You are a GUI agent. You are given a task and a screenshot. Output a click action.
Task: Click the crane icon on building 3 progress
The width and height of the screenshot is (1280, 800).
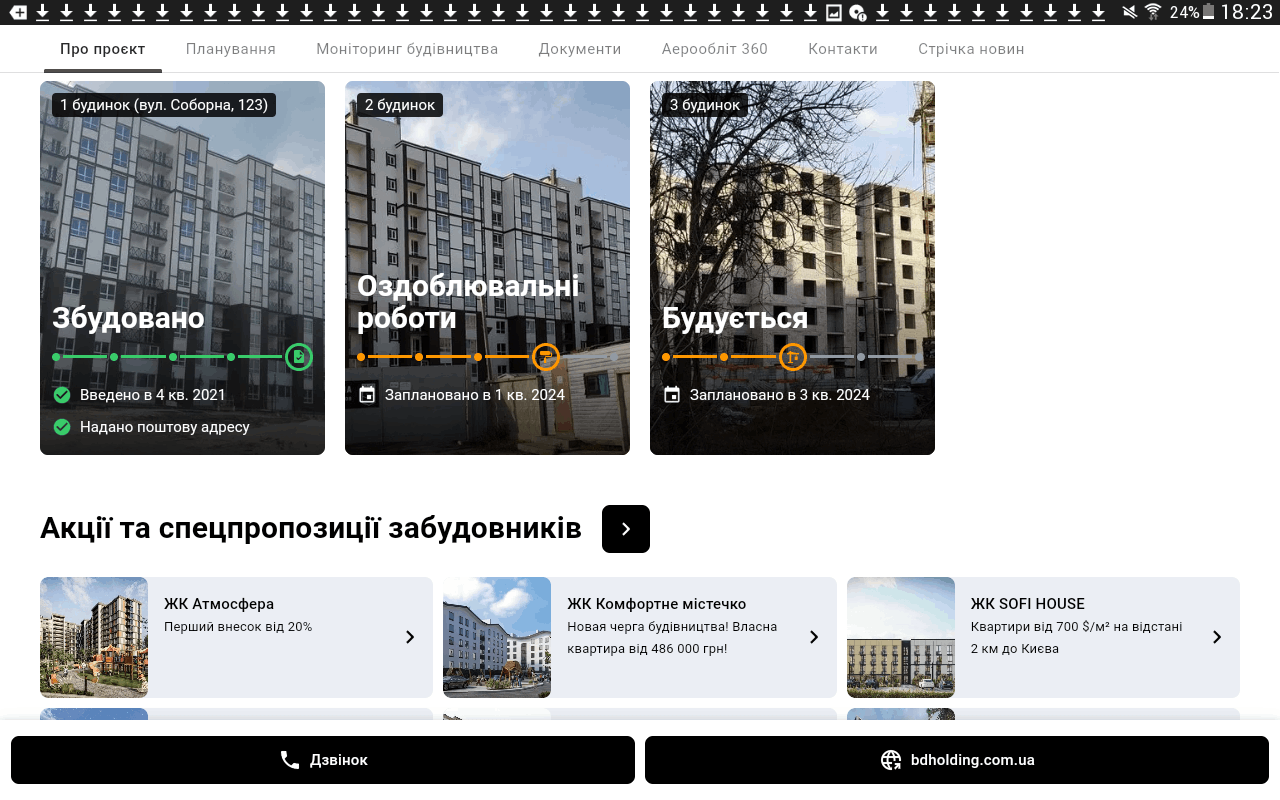(792, 357)
